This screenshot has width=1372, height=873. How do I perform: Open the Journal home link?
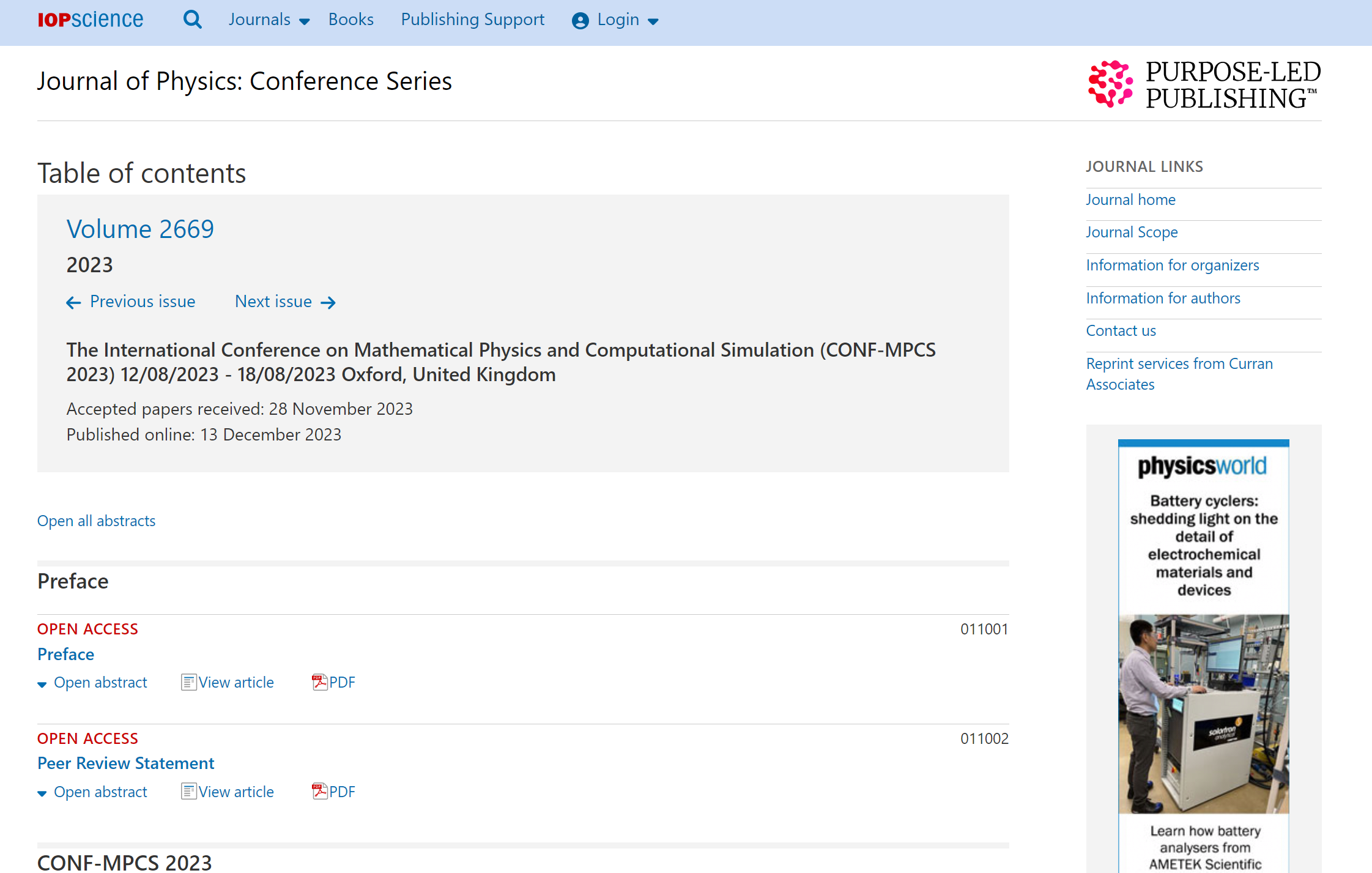(1130, 199)
